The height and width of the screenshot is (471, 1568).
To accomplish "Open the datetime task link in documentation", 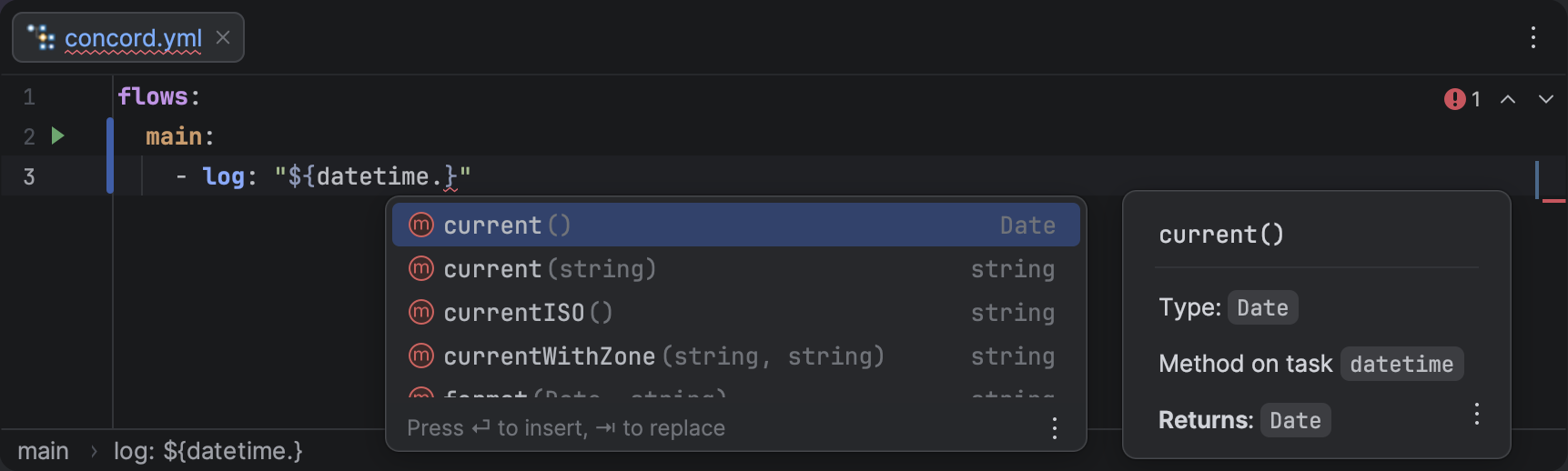I will click(x=1401, y=364).
